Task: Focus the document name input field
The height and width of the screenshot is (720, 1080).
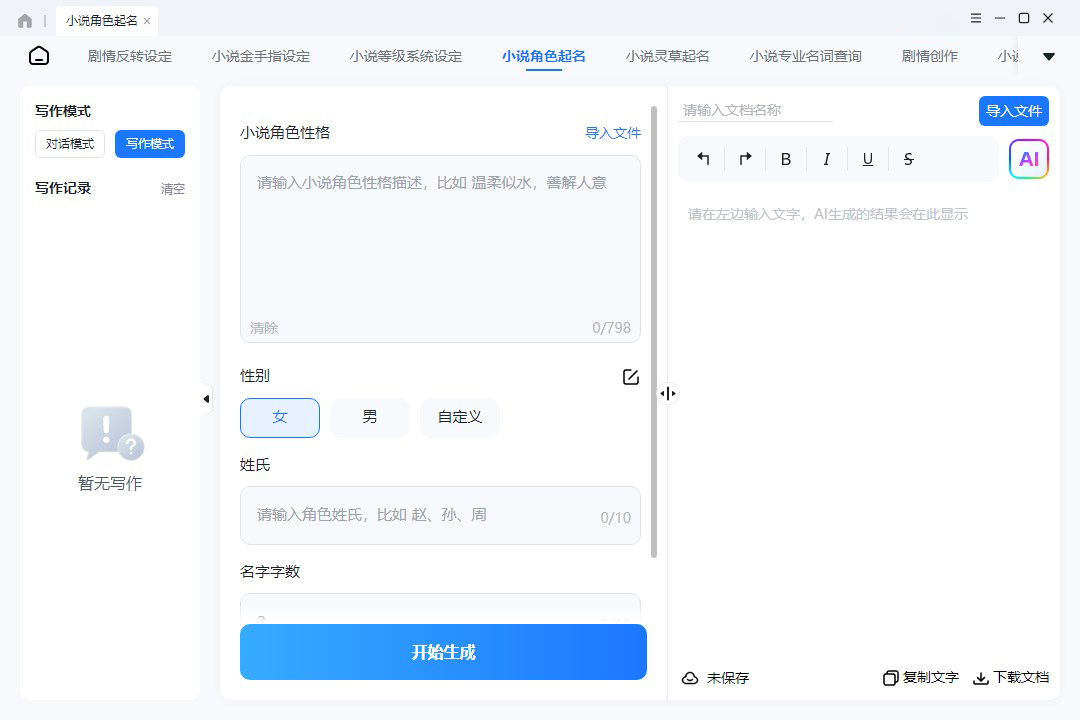Action: (x=756, y=110)
